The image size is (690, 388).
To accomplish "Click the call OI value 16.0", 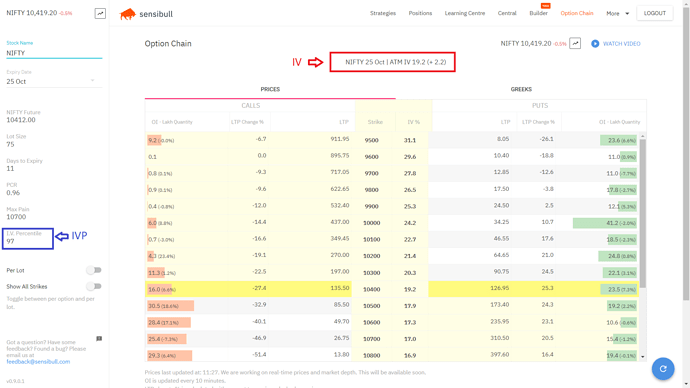I will (x=154, y=289).
